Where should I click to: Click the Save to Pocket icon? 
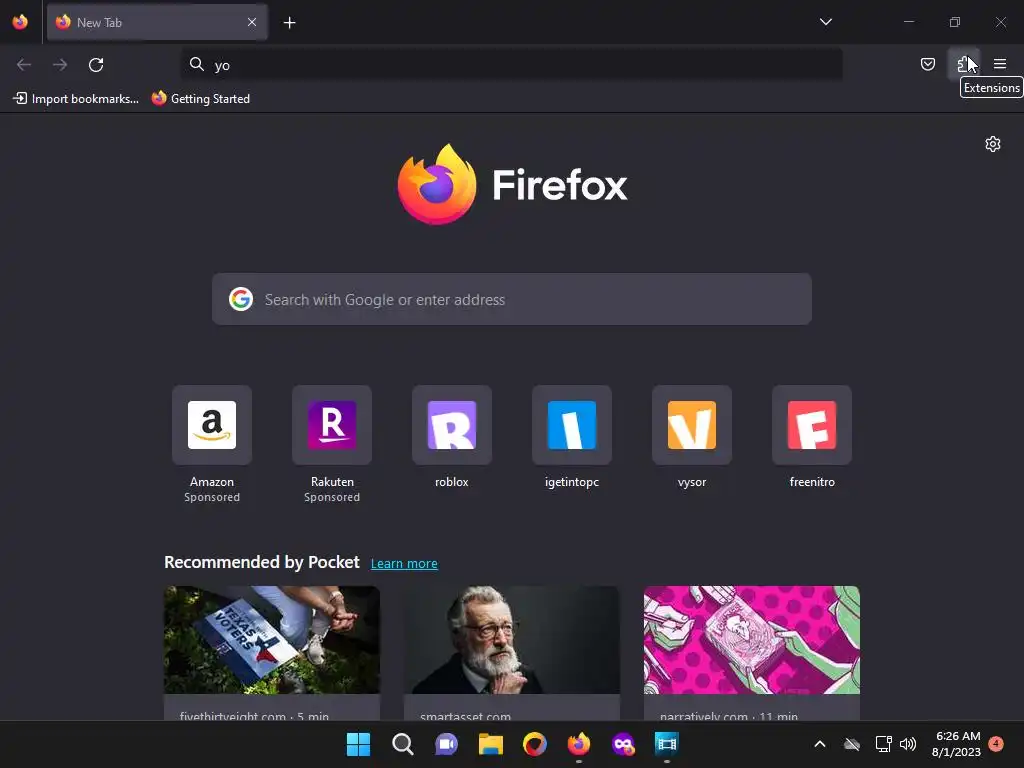coord(927,64)
